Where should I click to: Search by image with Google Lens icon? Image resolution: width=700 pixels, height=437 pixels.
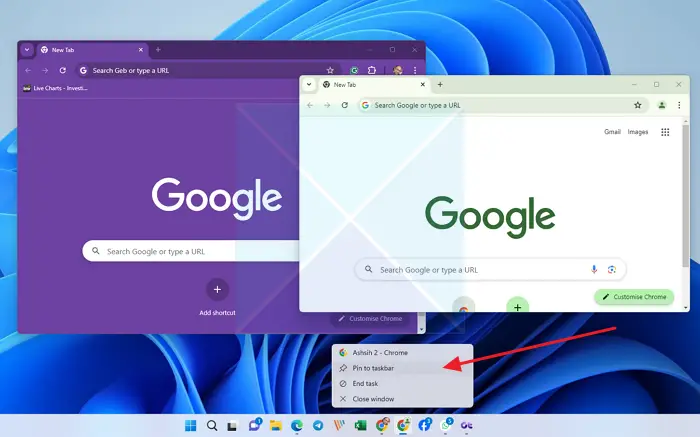[612, 270]
